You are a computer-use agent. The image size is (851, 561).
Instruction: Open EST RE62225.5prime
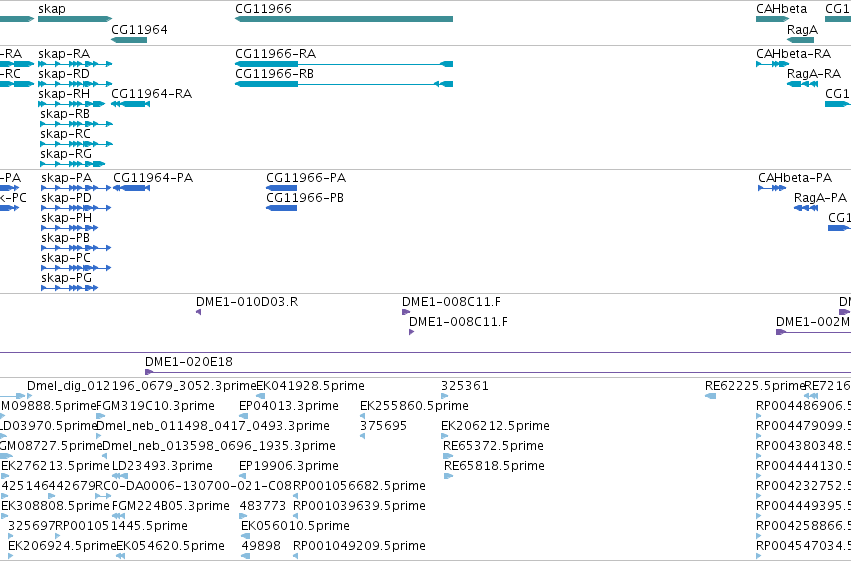[755, 386]
